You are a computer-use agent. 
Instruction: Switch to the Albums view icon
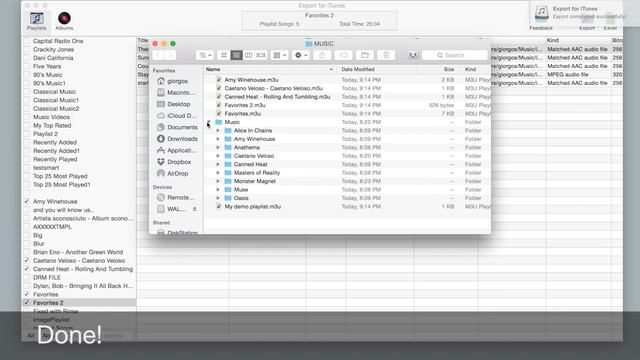tap(64, 20)
